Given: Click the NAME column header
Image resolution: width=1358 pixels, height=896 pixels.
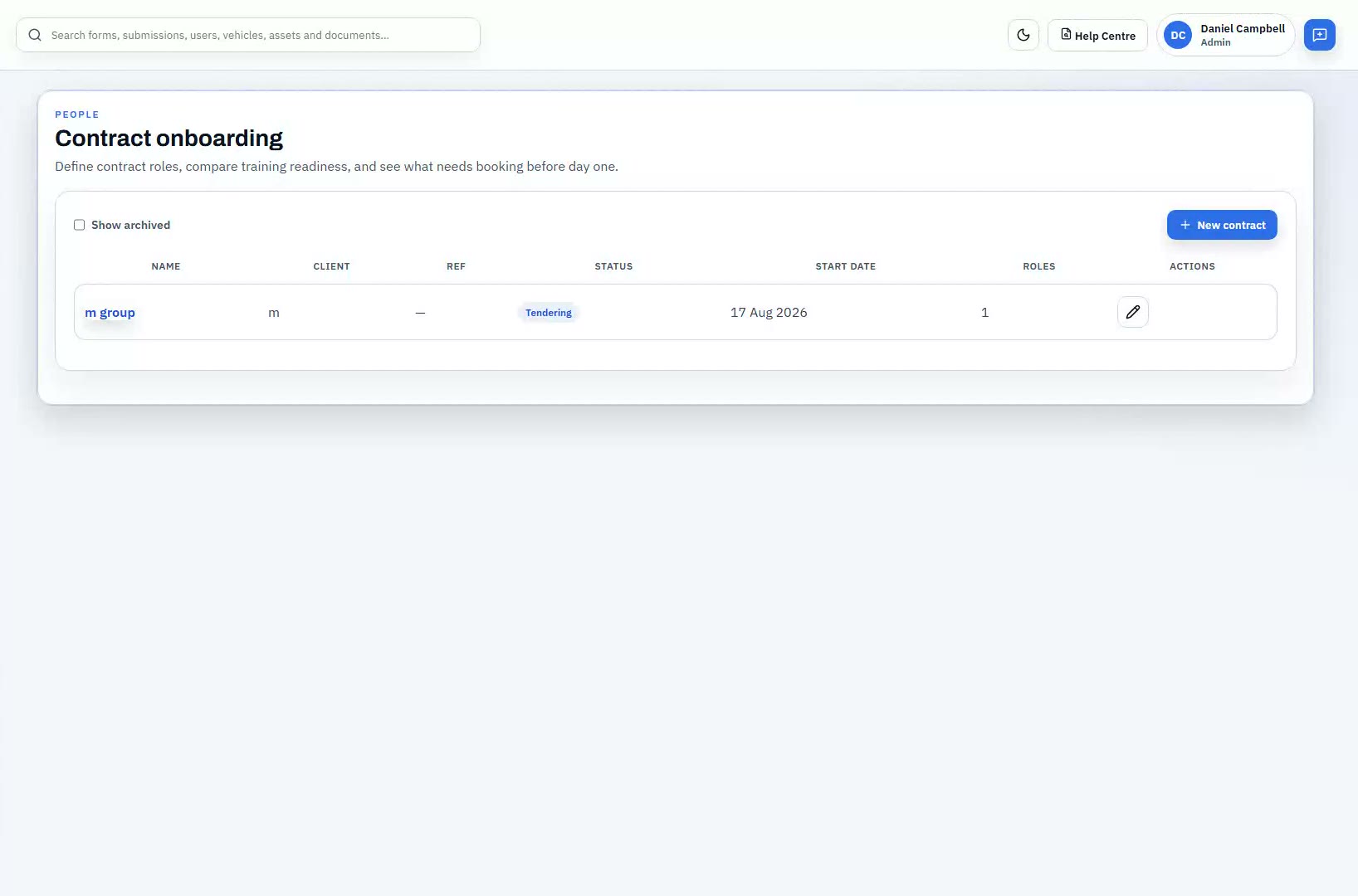Looking at the screenshot, I should [x=166, y=266].
